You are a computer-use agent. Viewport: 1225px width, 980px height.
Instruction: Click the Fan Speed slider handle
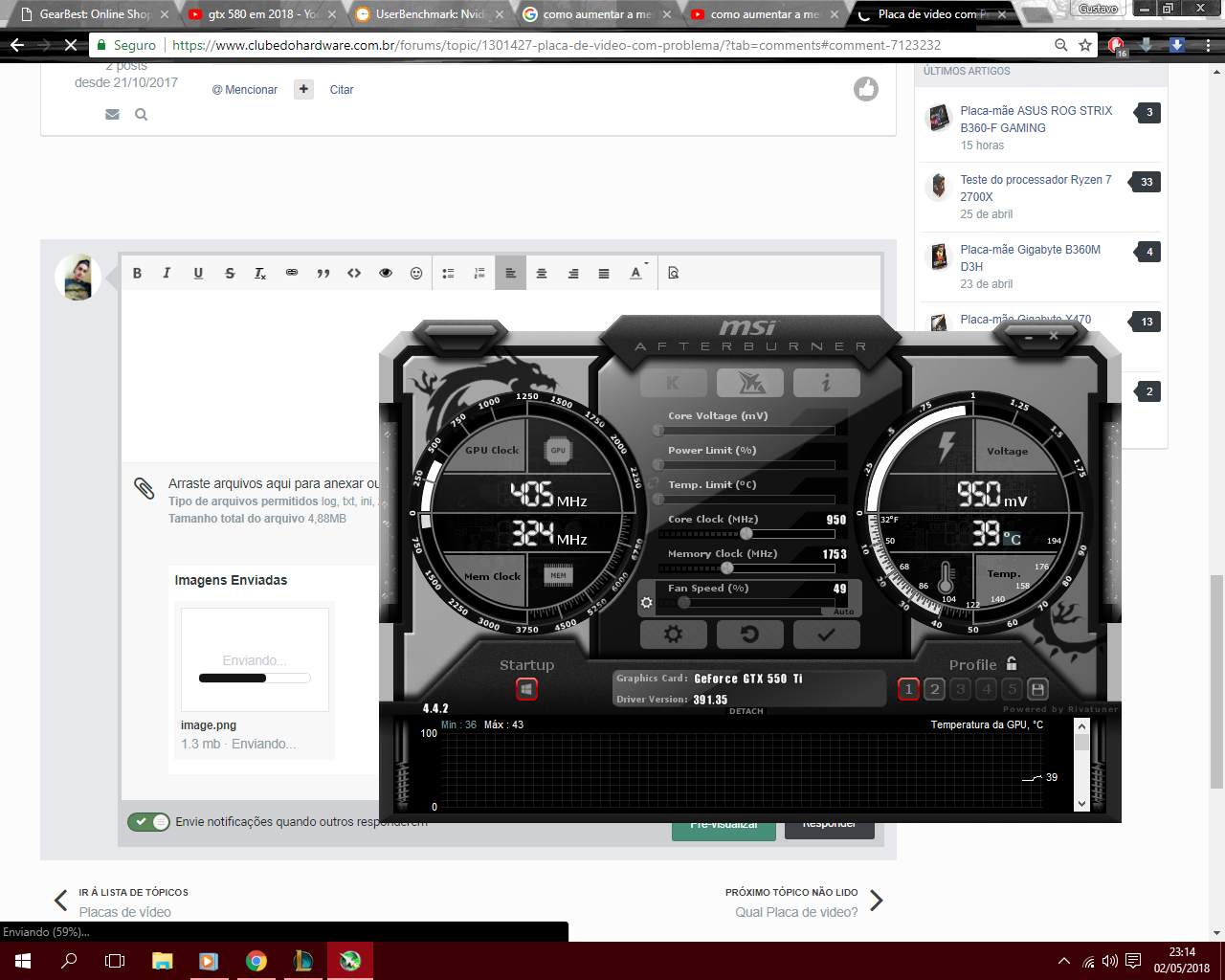tap(683, 603)
